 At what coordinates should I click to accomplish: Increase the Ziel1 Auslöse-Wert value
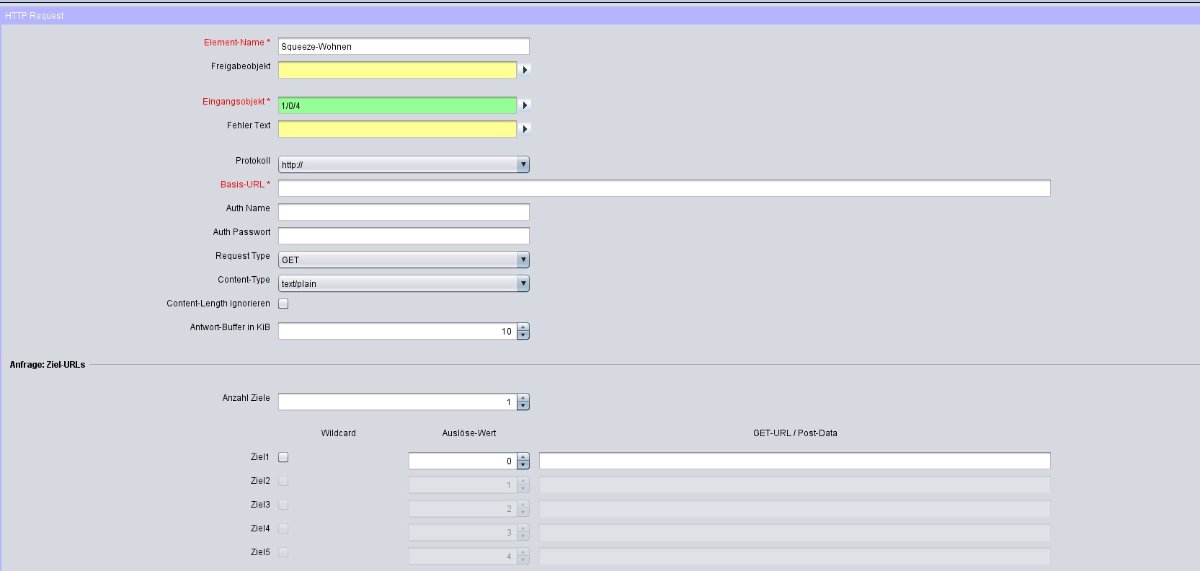pyautogui.click(x=523, y=457)
